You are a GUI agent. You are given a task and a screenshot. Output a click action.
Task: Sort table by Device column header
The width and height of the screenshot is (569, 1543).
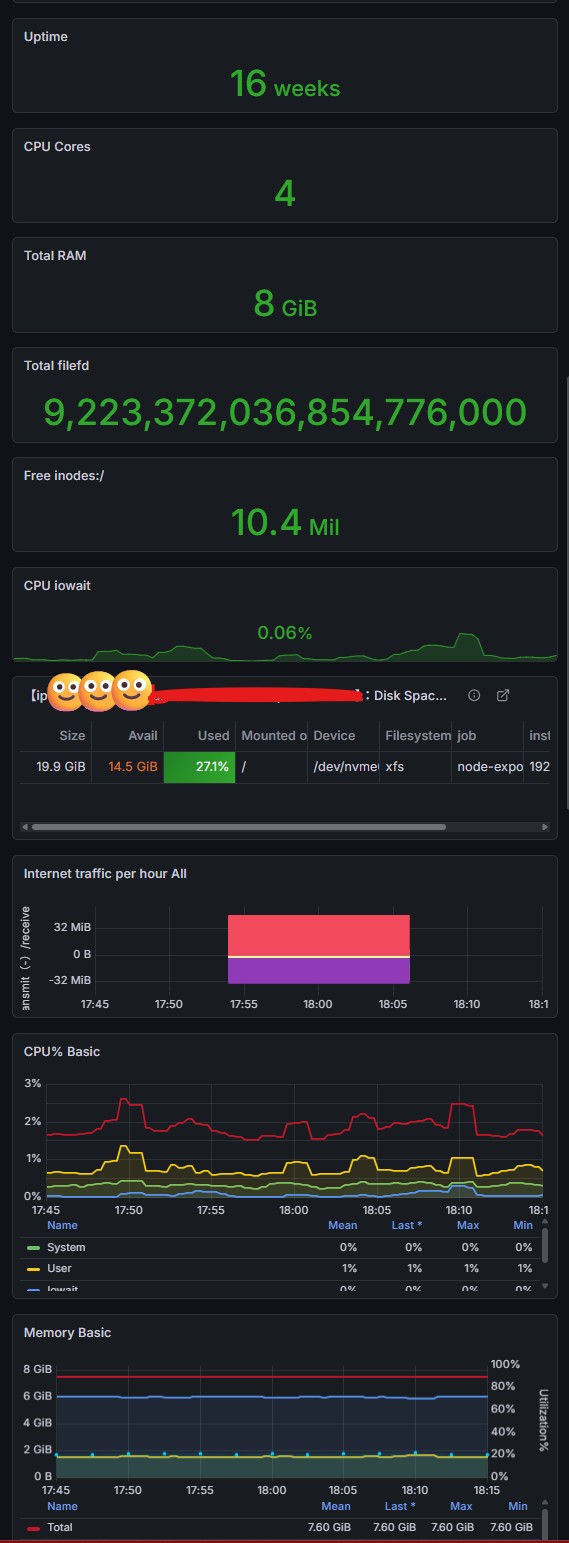click(x=334, y=735)
